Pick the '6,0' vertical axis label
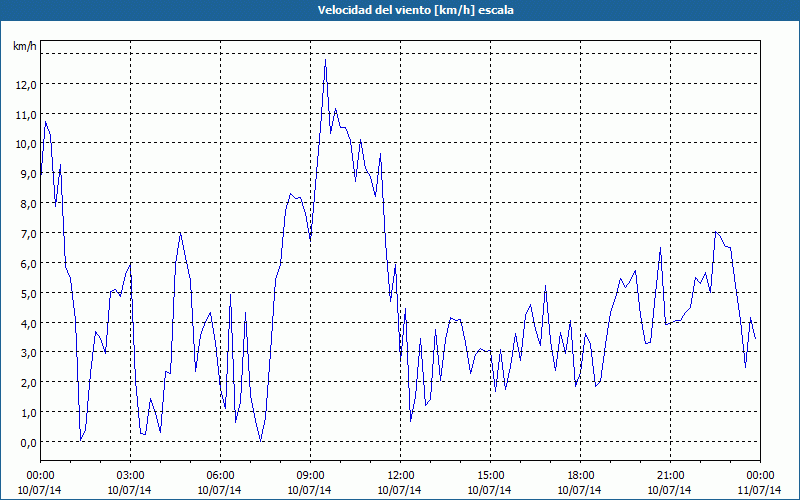 point(29,264)
